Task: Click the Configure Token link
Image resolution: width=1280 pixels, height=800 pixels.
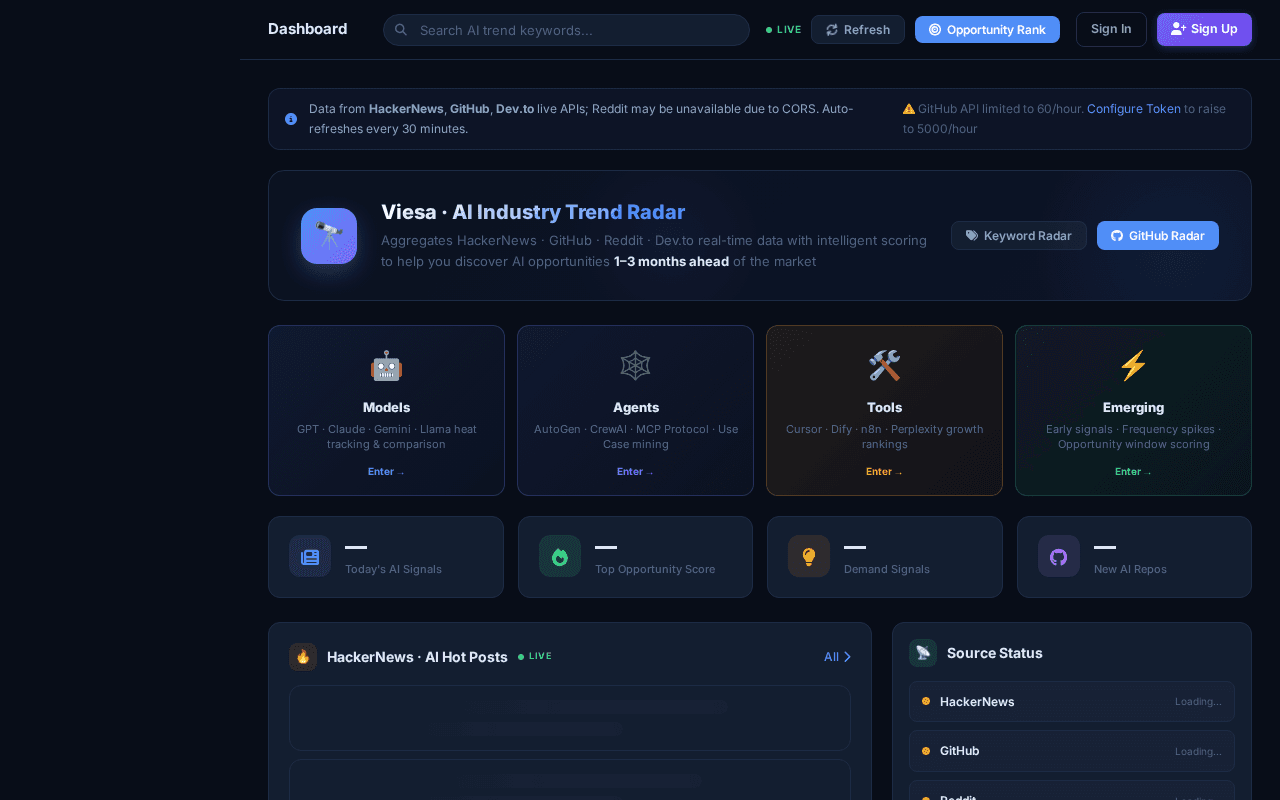Action: [1134, 109]
